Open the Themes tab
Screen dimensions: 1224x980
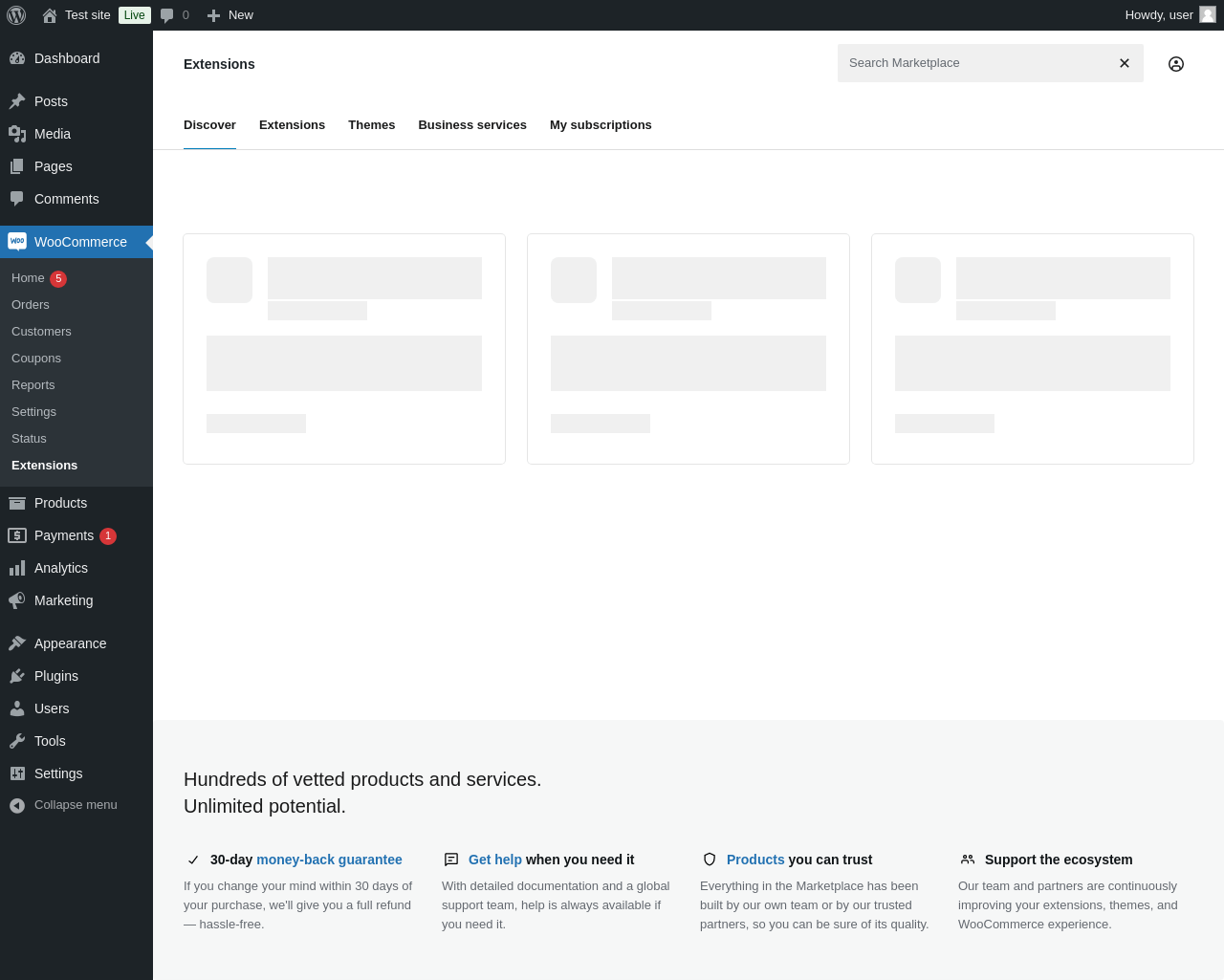point(371,125)
